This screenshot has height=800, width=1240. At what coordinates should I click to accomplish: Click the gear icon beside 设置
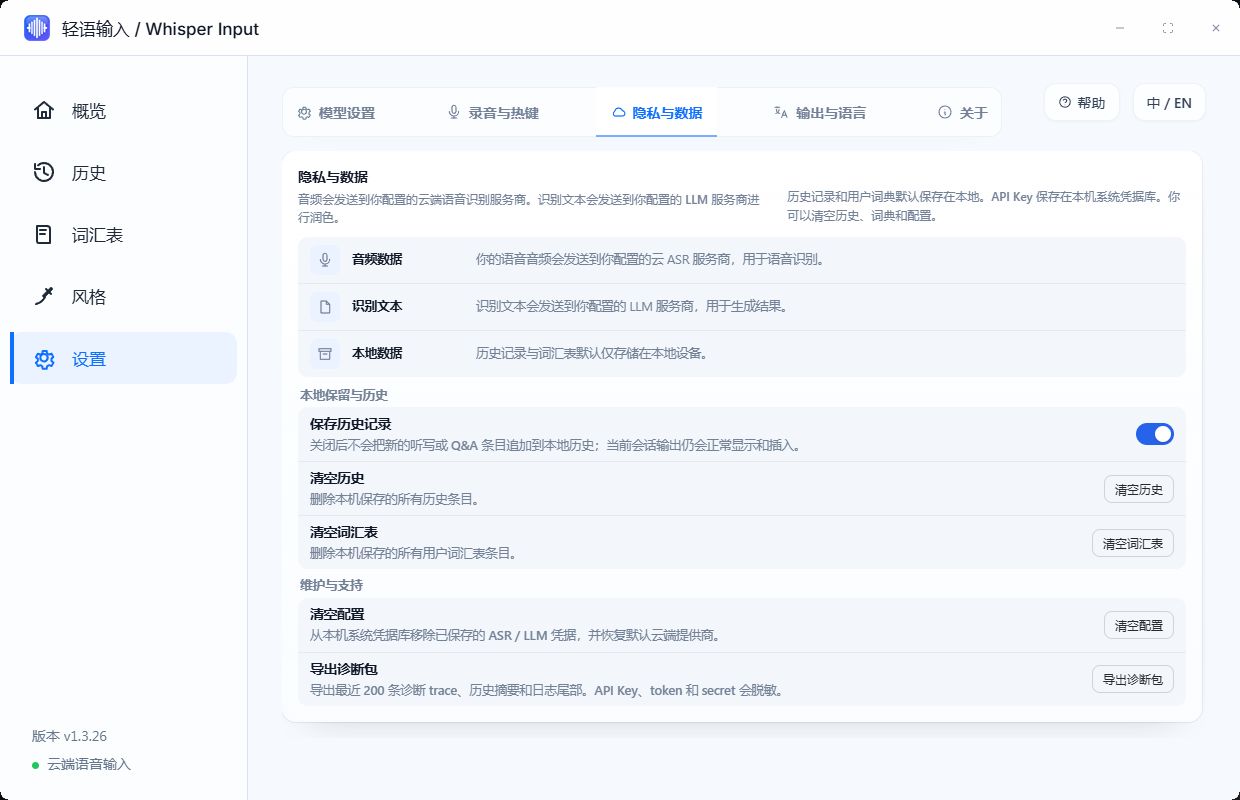pos(44,359)
